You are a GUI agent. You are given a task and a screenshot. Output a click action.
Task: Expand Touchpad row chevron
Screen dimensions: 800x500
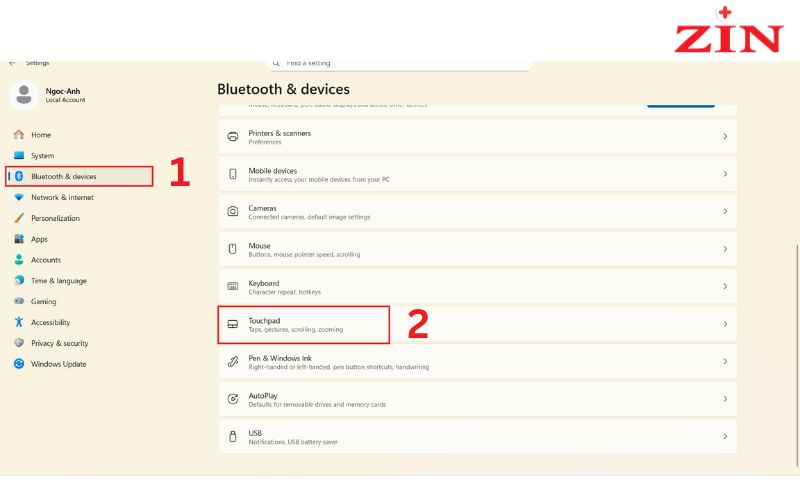pyautogui.click(x=725, y=324)
